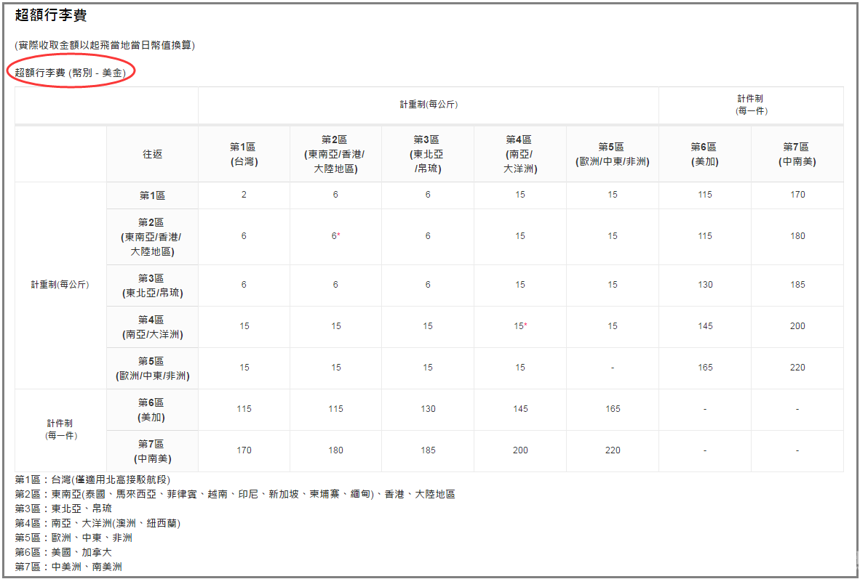This screenshot has width=860, height=579.
Task: Click 130 in the 第3區 row
Action: [x=705, y=285]
